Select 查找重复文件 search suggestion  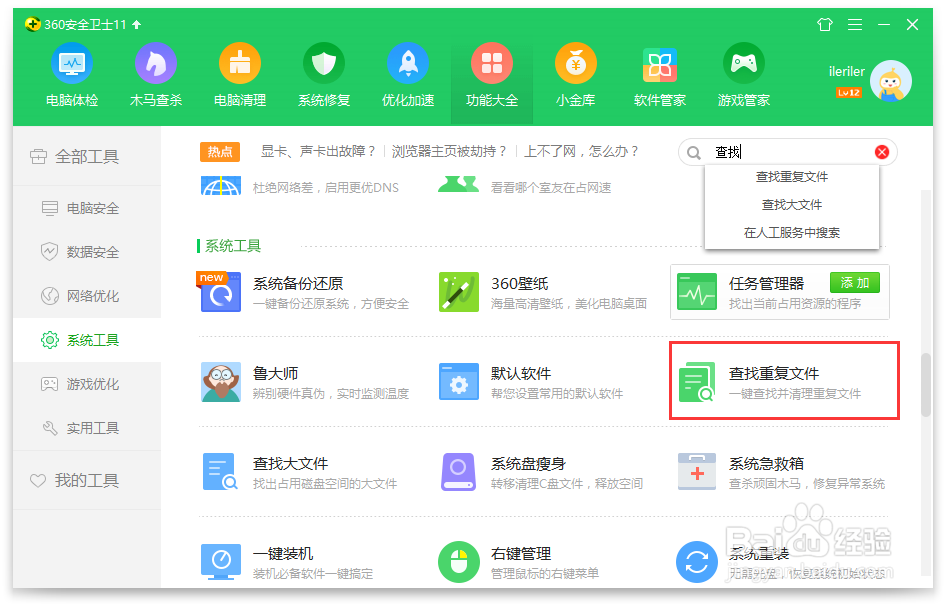point(792,177)
